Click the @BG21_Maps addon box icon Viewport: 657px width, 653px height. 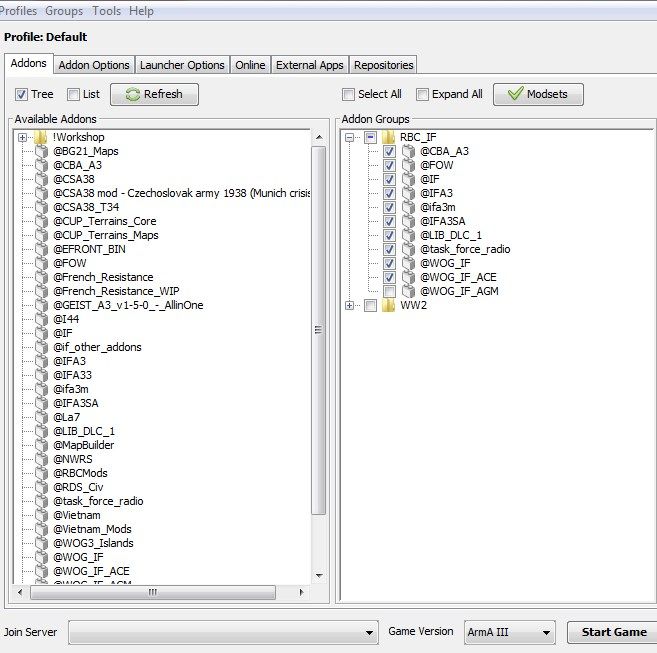41,151
